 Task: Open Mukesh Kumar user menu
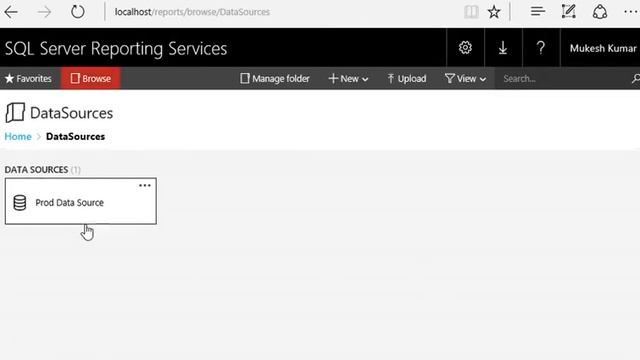603,48
